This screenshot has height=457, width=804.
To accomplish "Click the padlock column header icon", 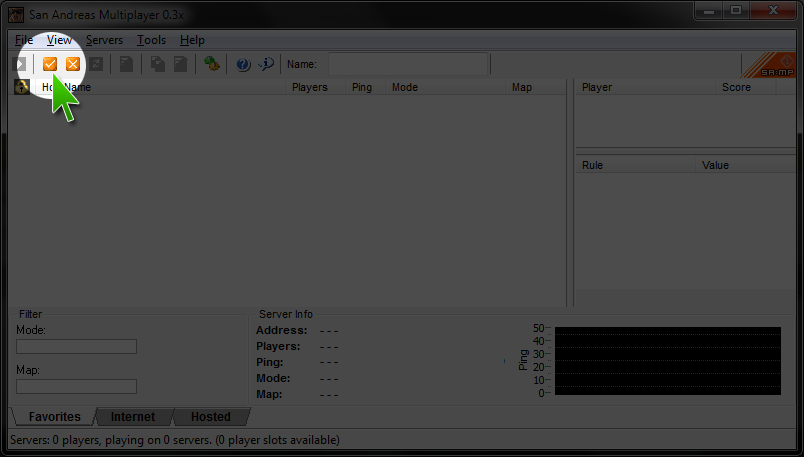I will [21, 87].
